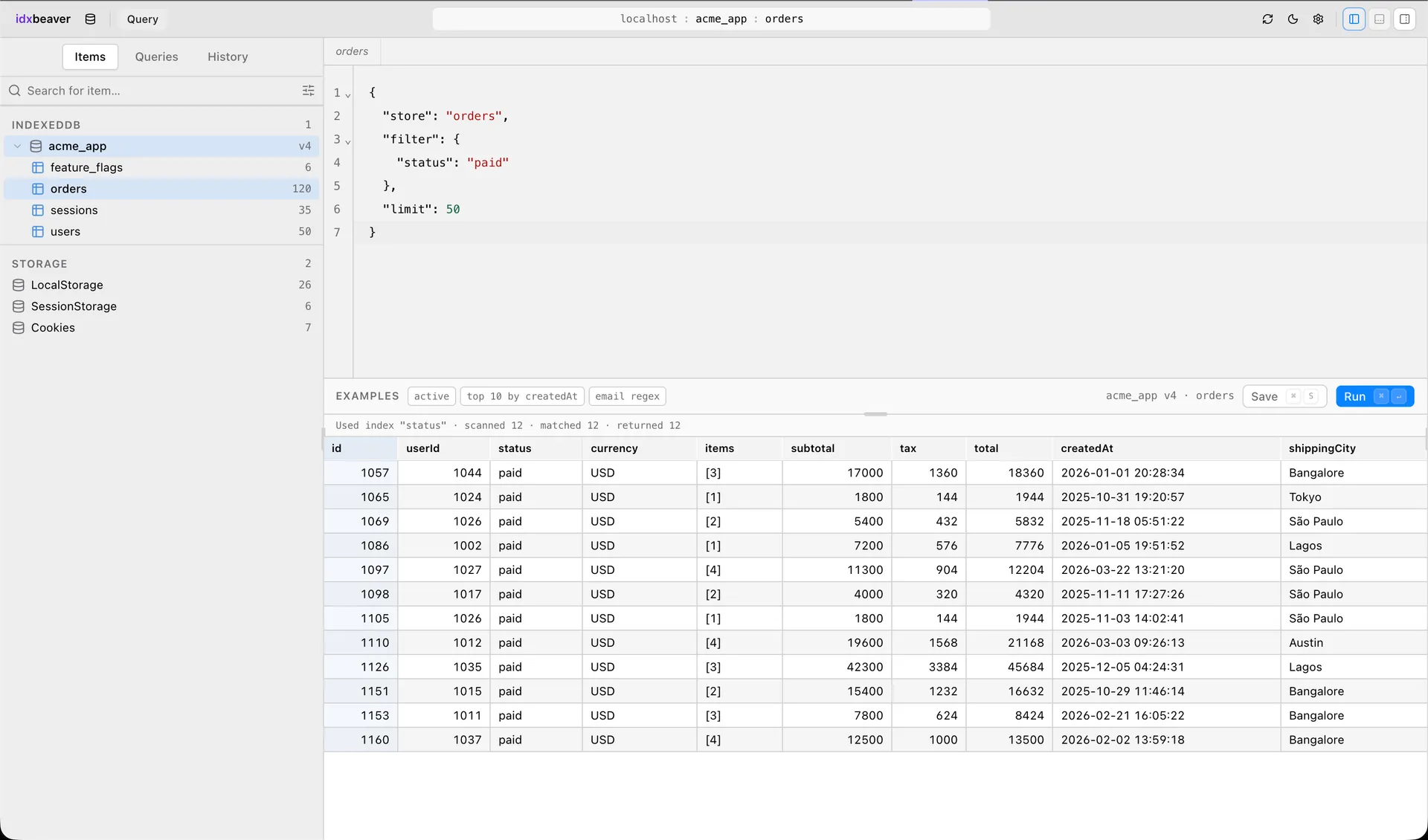Sort by tax column header
This screenshot has height=840, width=1428.
[929, 448]
